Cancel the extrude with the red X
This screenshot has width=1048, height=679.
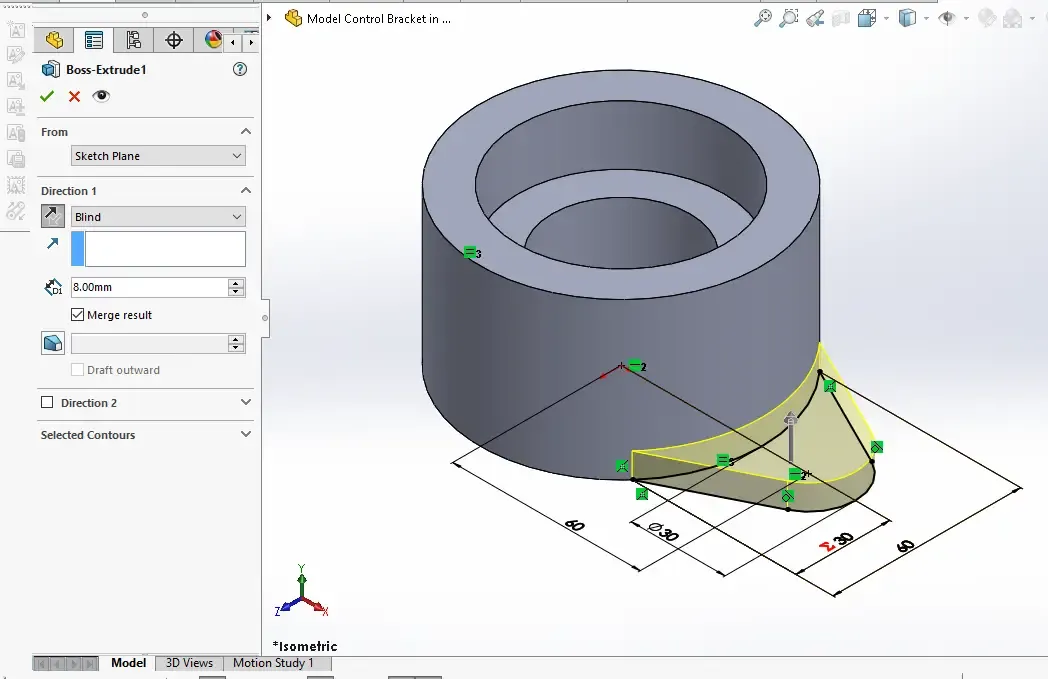click(74, 96)
